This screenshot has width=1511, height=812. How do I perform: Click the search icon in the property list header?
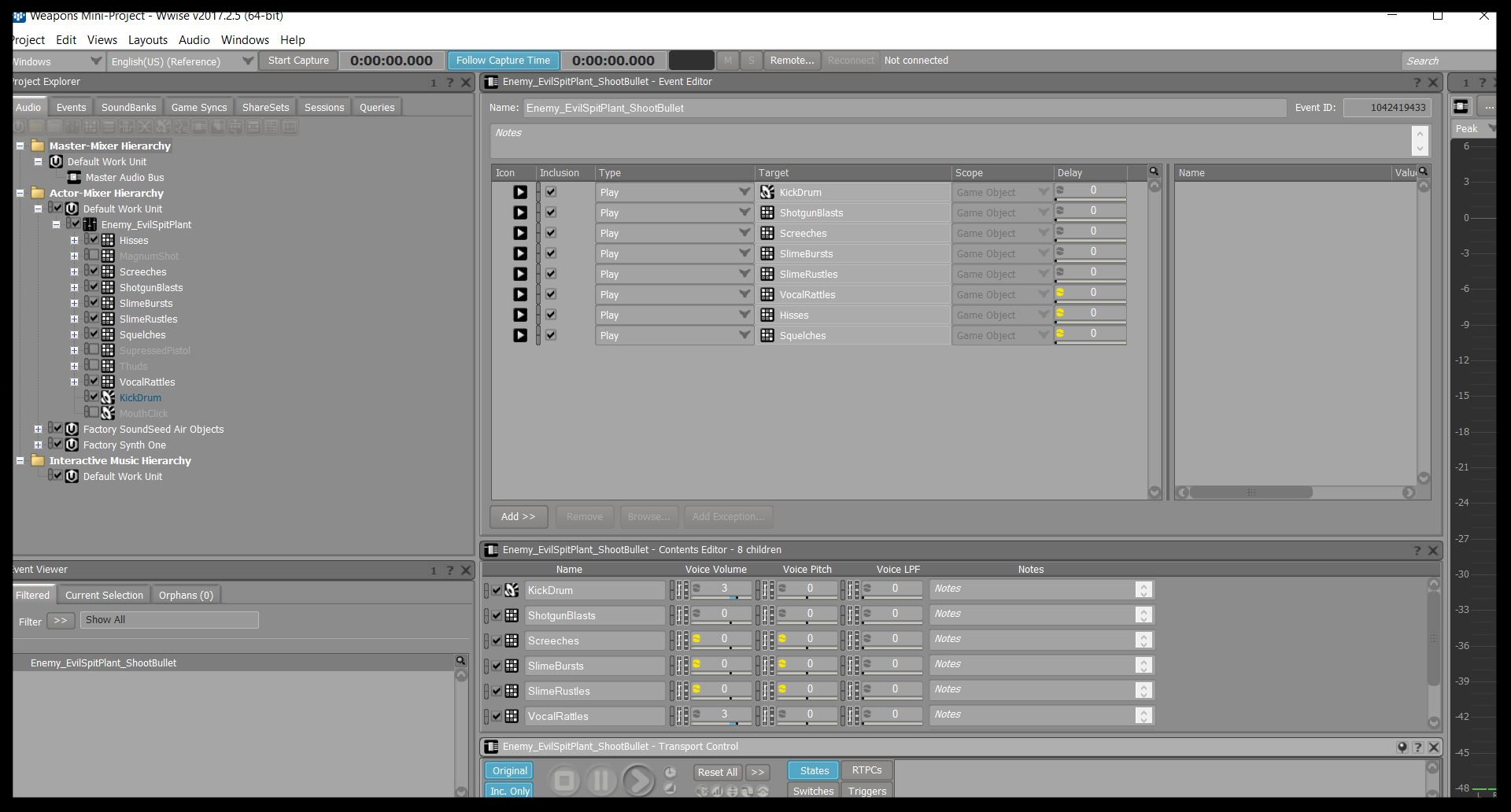click(x=1423, y=172)
